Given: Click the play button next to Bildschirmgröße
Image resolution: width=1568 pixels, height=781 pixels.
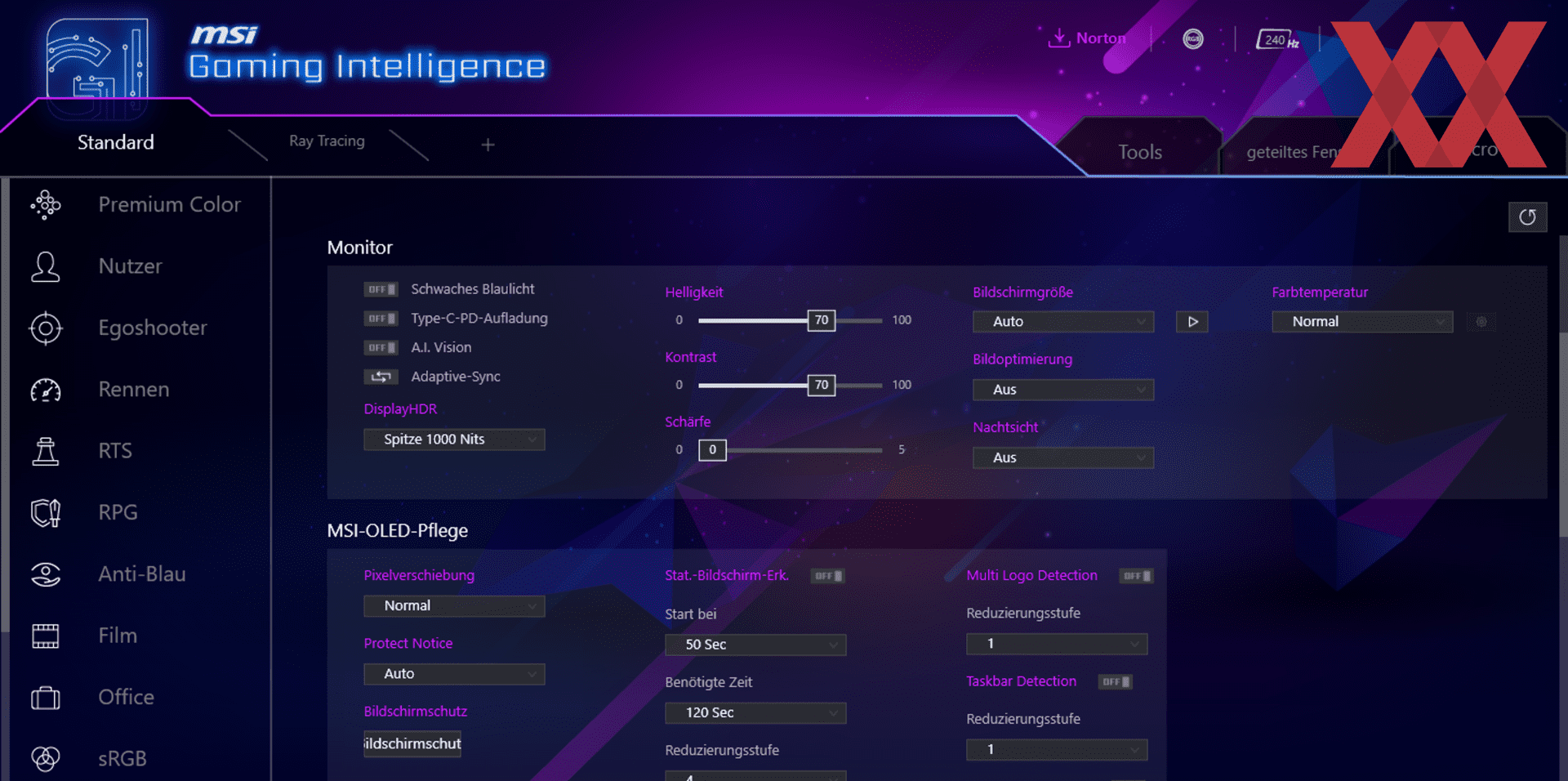Looking at the screenshot, I should 1192,322.
